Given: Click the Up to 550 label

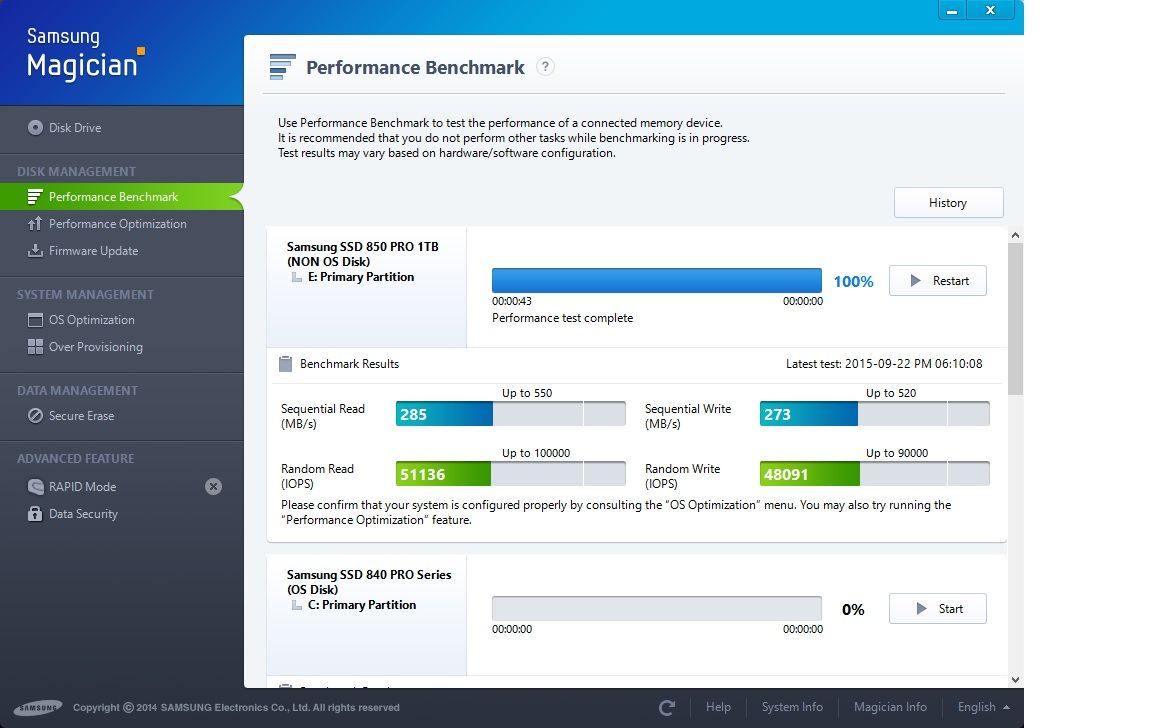Looking at the screenshot, I should coord(527,393).
